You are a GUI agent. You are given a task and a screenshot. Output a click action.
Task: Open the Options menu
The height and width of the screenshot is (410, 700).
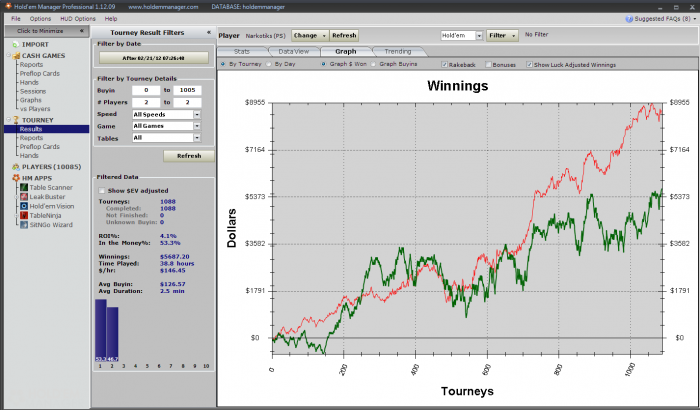(x=40, y=18)
